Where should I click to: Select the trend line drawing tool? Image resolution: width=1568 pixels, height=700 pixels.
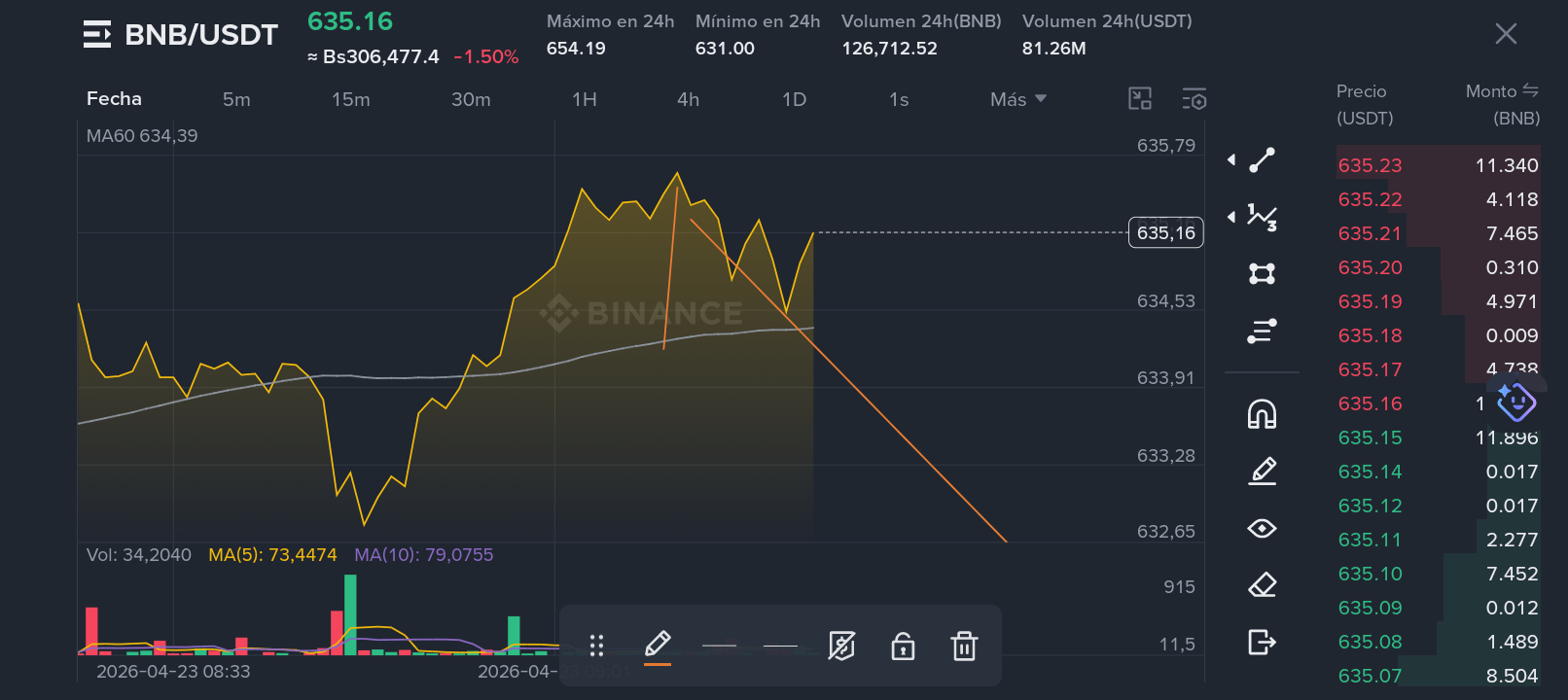(1262, 160)
